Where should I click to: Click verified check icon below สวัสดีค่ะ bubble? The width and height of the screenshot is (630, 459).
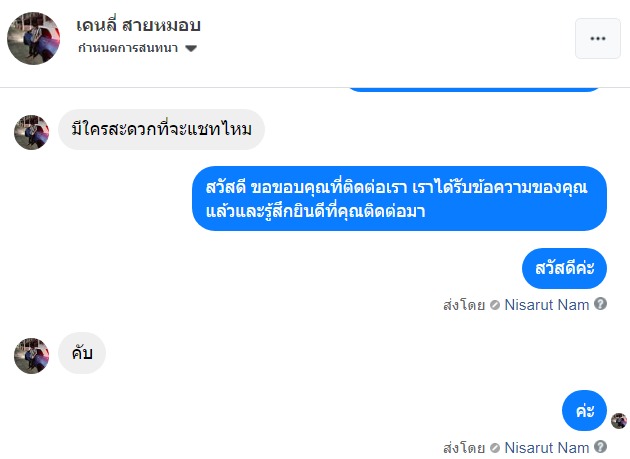click(x=495, y=304)
